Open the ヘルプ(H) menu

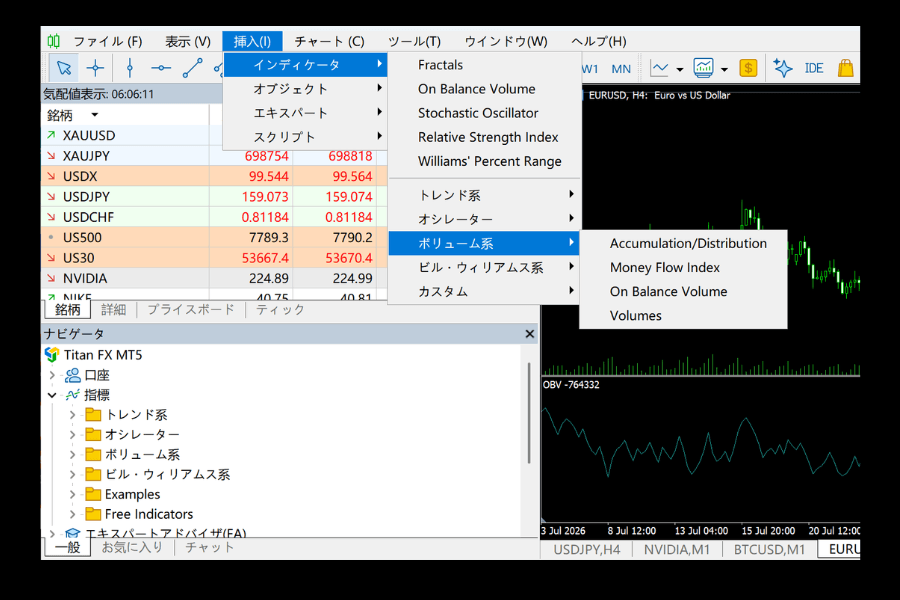click(599, 41)
